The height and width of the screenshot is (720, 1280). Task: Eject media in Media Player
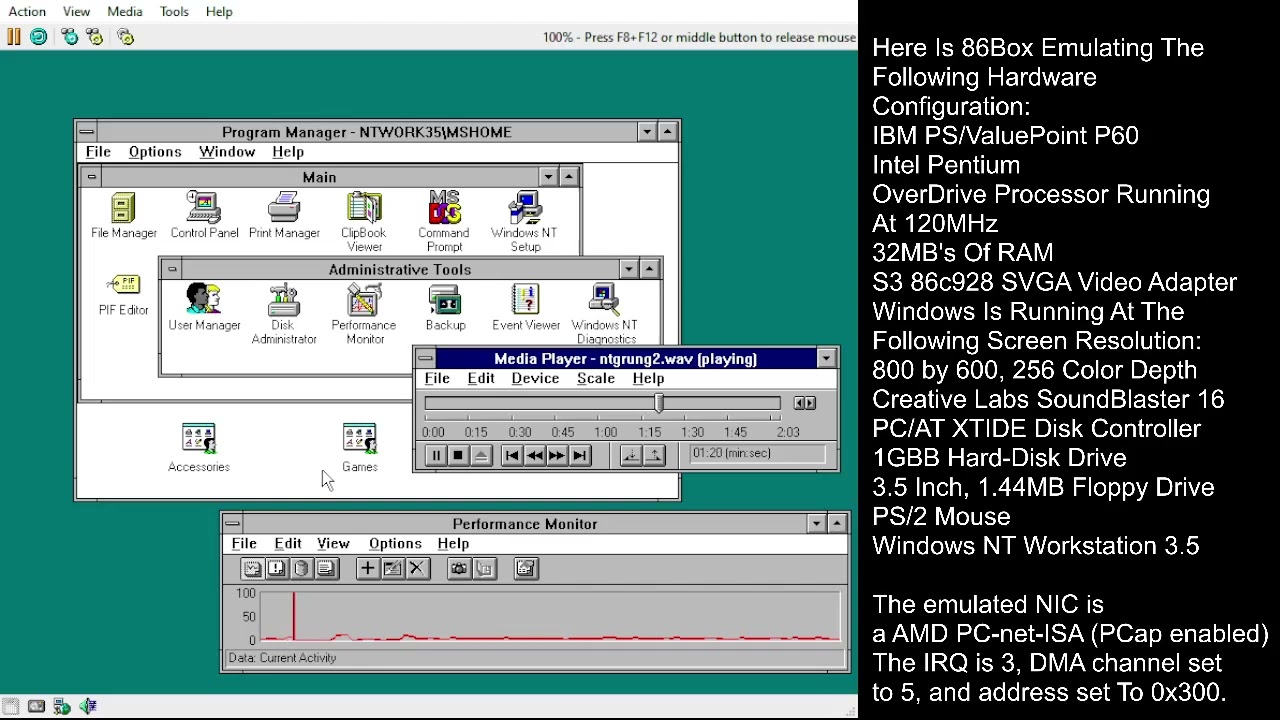click(x=481, y=456)
